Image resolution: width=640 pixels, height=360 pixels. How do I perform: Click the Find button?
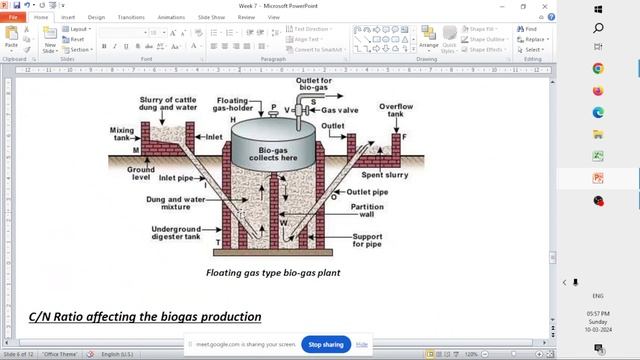click(527, 29)
